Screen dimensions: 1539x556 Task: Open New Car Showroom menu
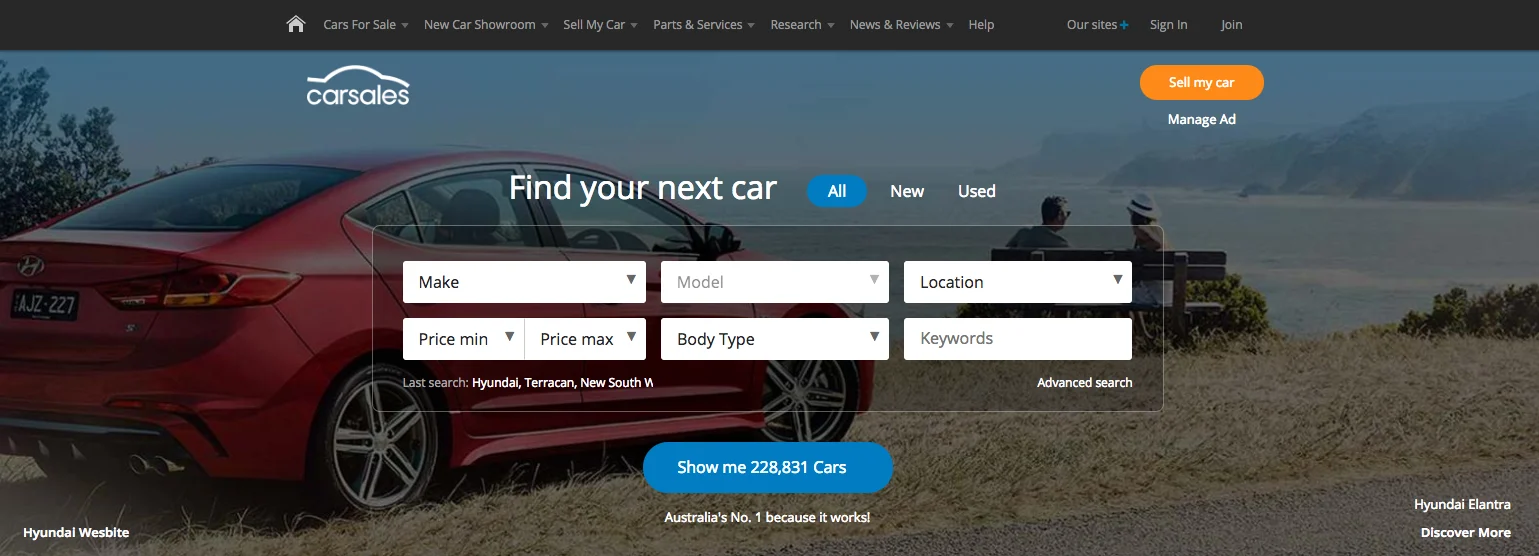coord(486,25)
